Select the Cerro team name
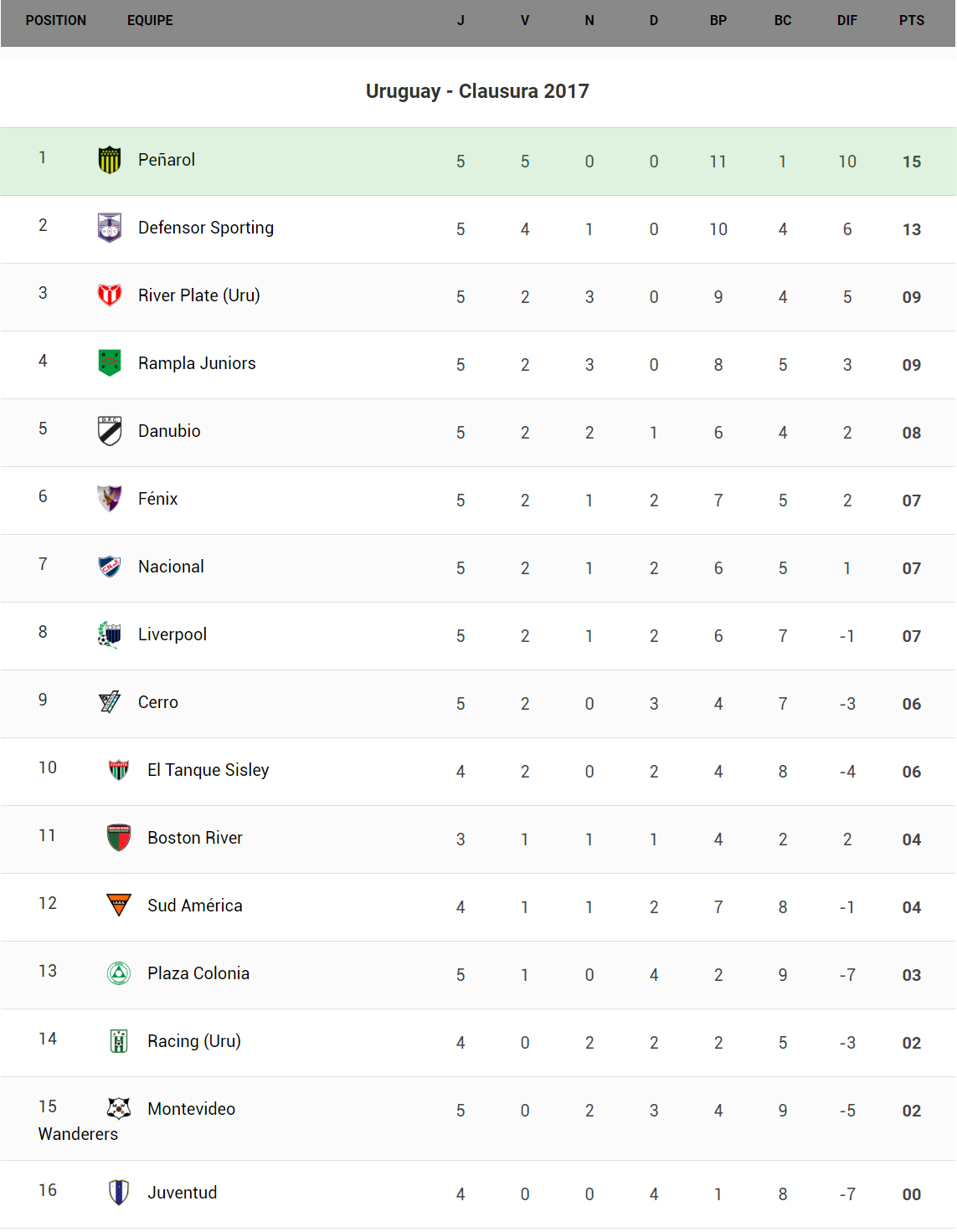This screenshot has width=957, height=1232. coord(157,702)
